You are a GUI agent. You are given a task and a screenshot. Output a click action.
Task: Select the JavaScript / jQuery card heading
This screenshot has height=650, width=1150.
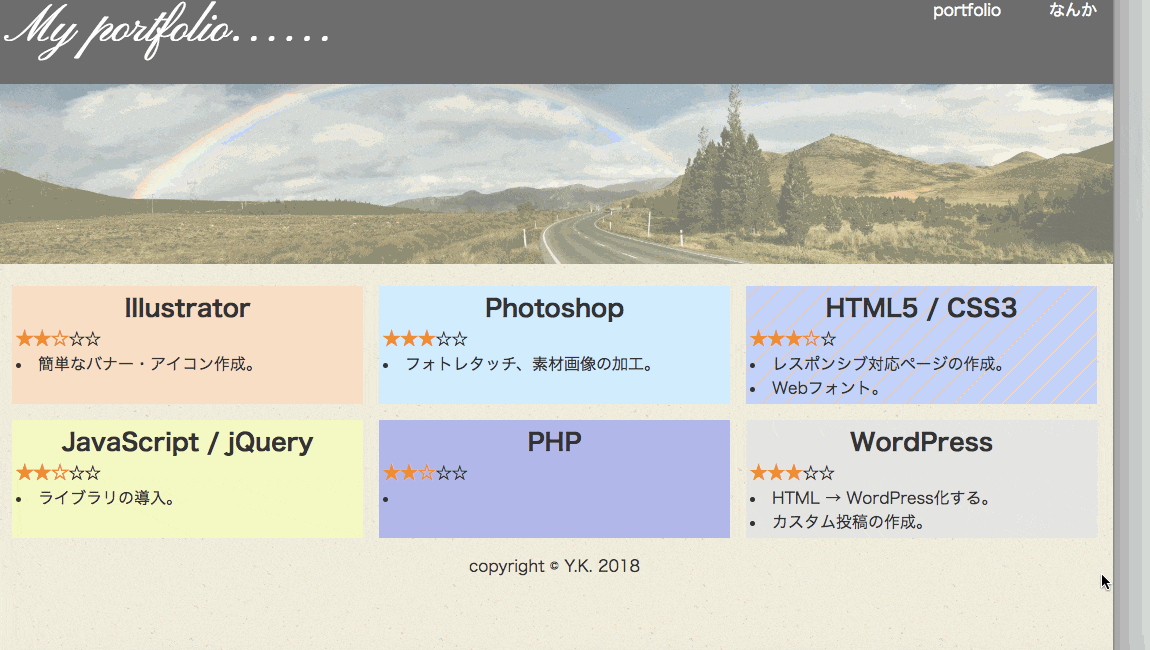point(187,442)
